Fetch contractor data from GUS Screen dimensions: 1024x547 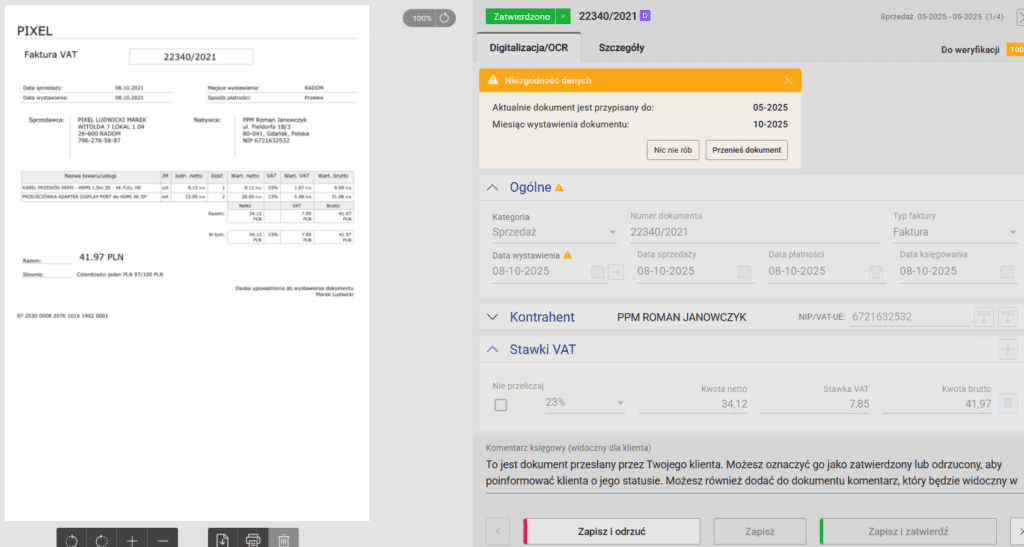(984, 317)
